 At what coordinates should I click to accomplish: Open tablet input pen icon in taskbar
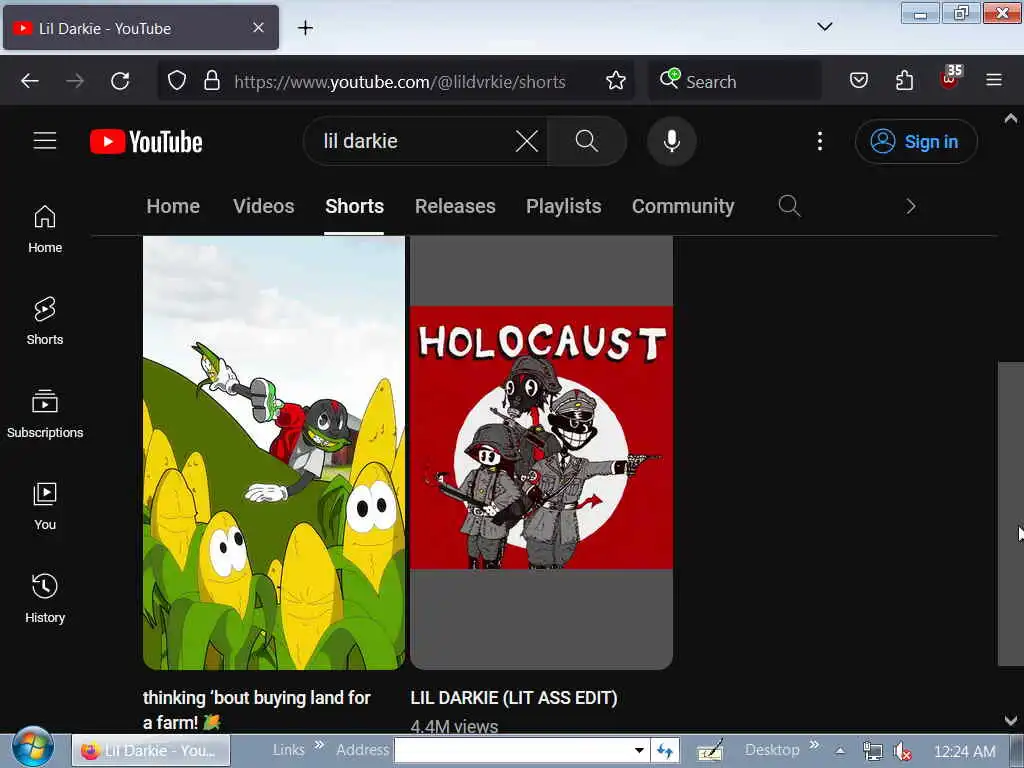[710, 751]
